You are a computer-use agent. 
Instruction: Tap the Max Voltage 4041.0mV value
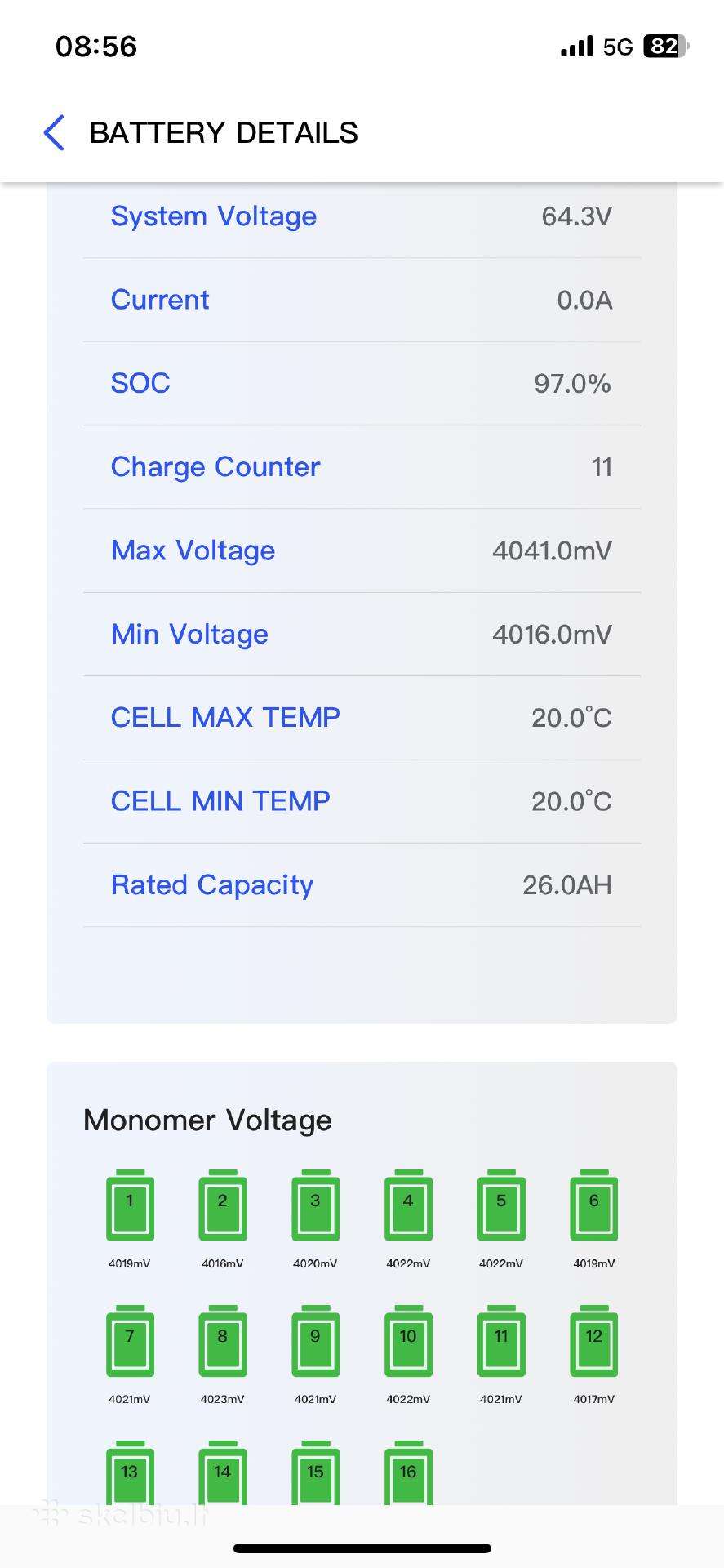(552, 550)
